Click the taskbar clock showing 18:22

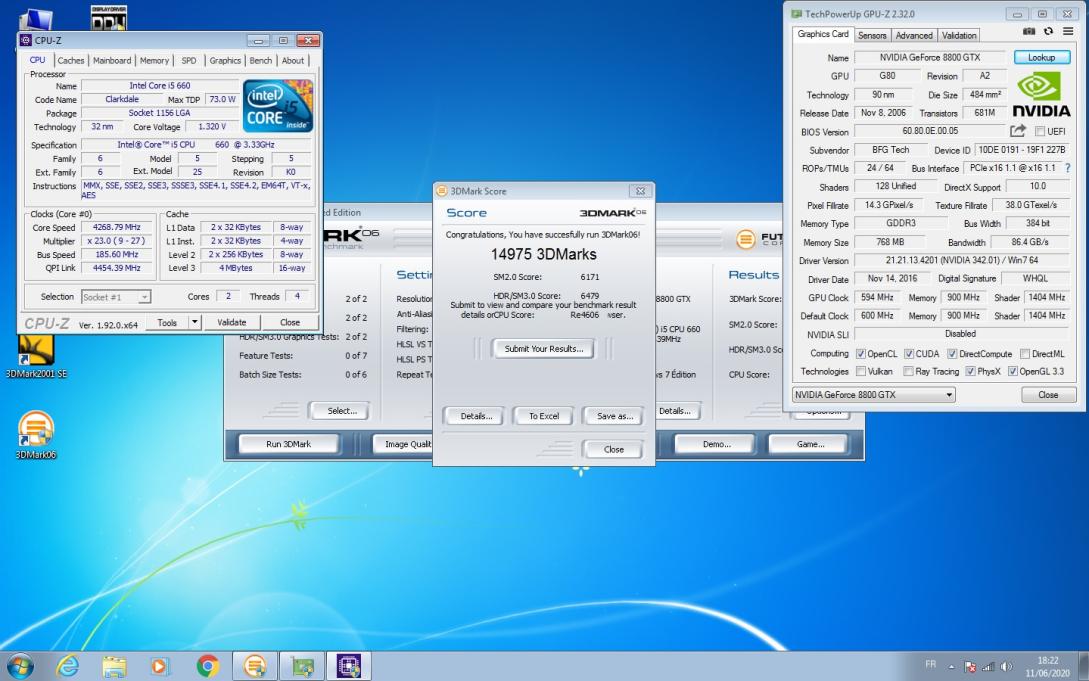coord(1047,666)
